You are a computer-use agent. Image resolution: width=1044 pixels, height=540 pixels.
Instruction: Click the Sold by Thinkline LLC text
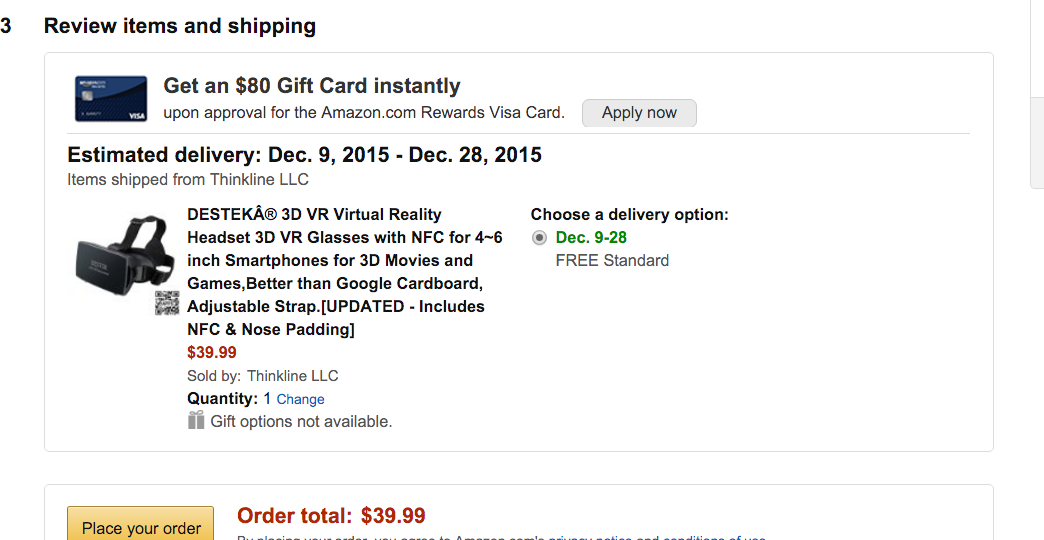(x=263, y=376)
